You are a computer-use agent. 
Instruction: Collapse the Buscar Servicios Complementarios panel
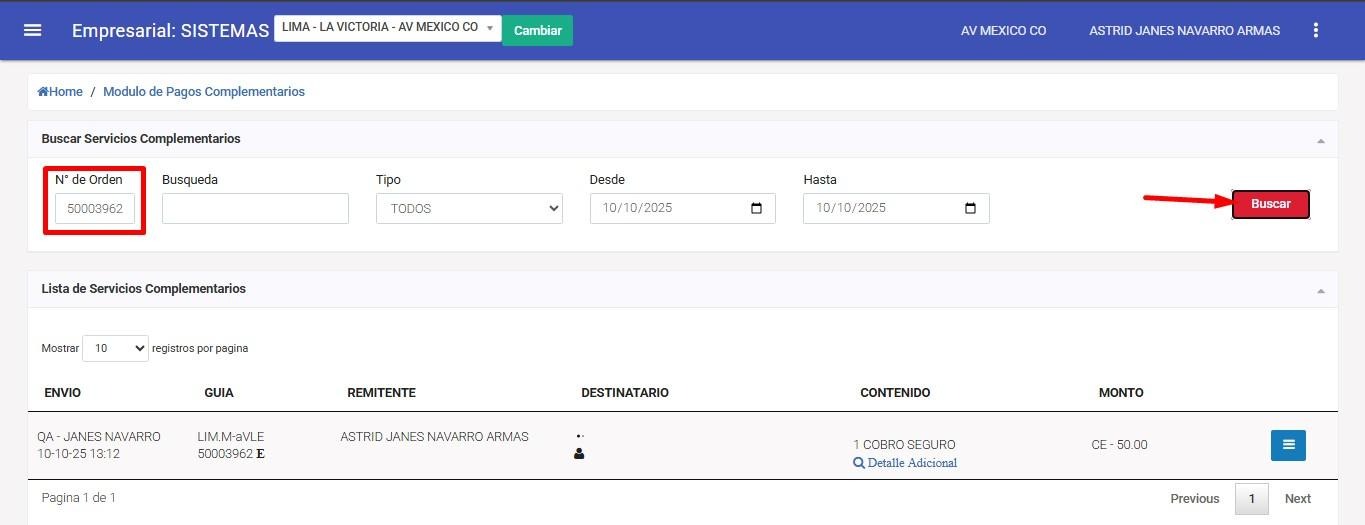coord(1320,141)
